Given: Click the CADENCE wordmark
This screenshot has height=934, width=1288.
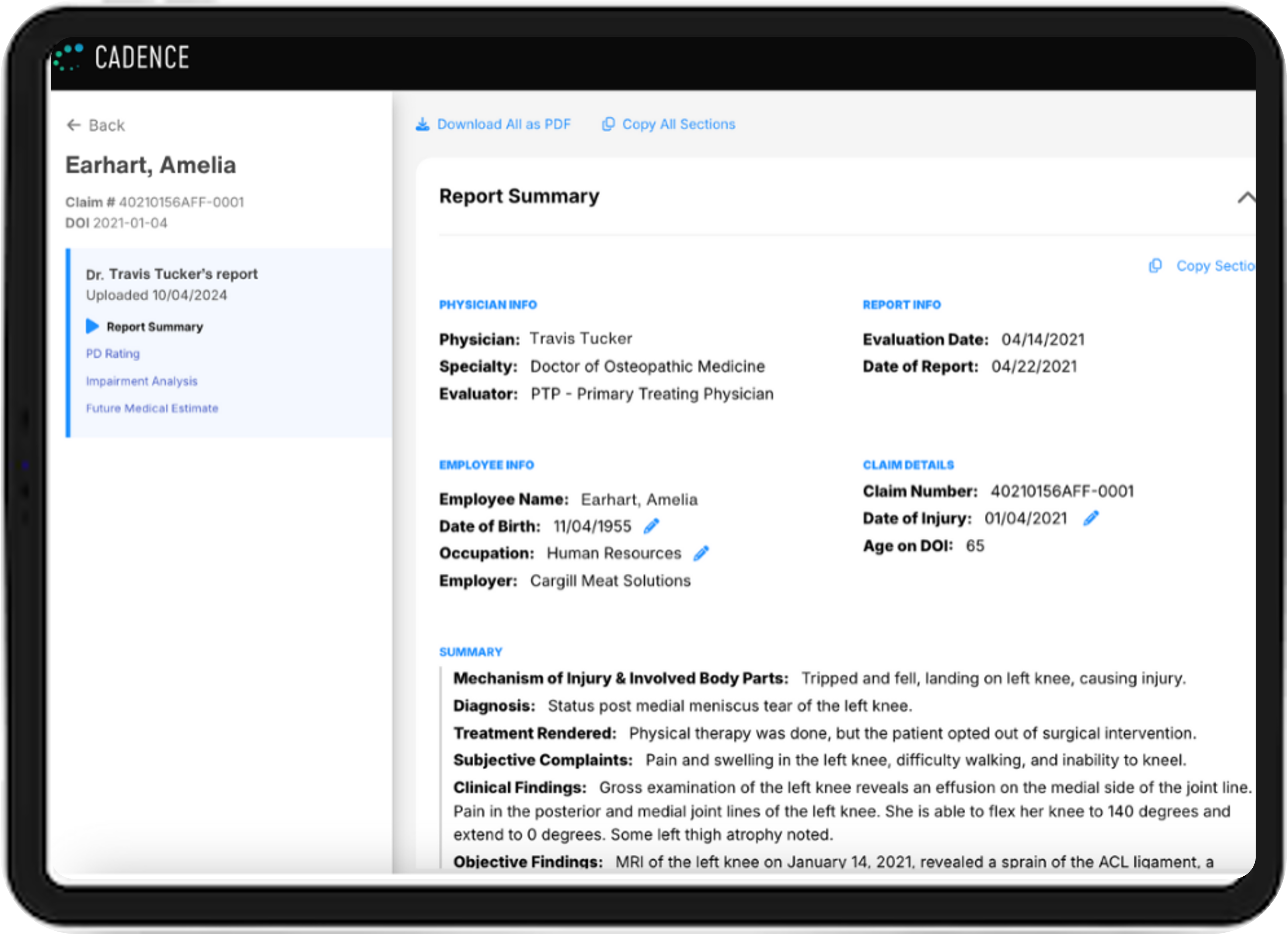Looking at the screenshot, I should [142, 57].
